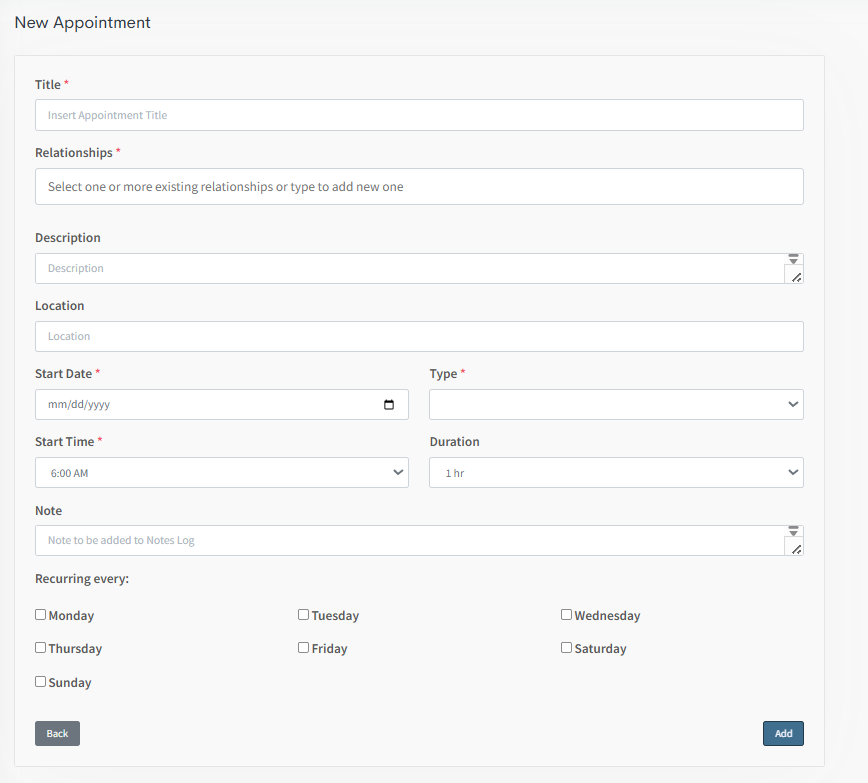Toggle the Thursday recurrence checkbox

tap(41, 648)
